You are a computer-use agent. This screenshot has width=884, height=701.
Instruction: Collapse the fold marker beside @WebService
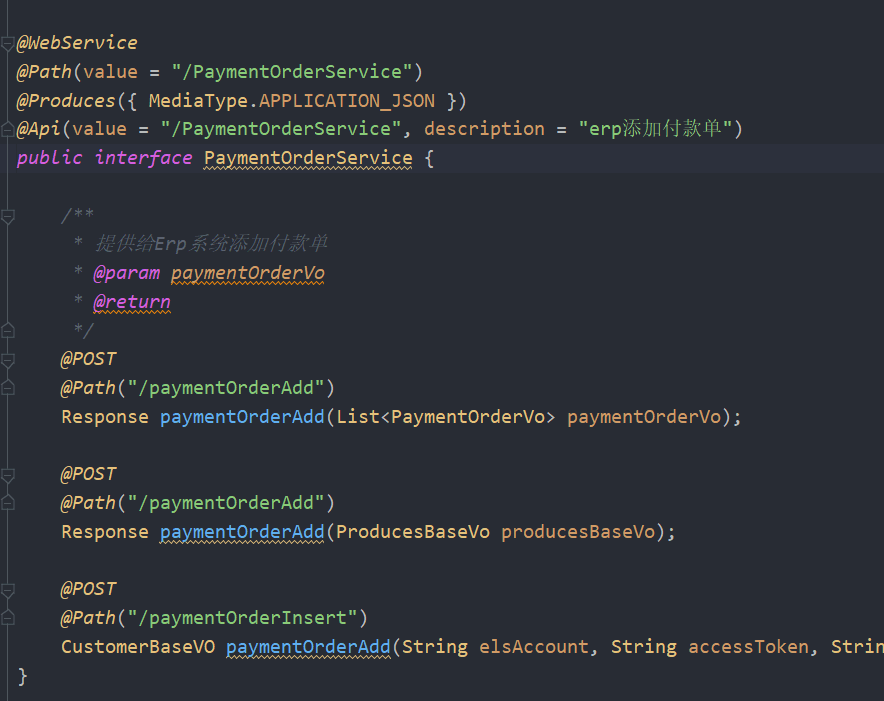point(7,43)
